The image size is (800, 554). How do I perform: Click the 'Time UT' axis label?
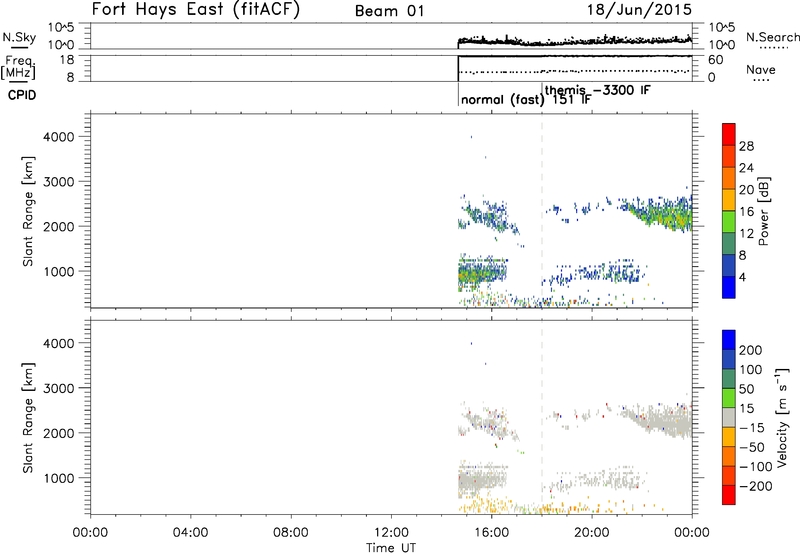point(391,547)
